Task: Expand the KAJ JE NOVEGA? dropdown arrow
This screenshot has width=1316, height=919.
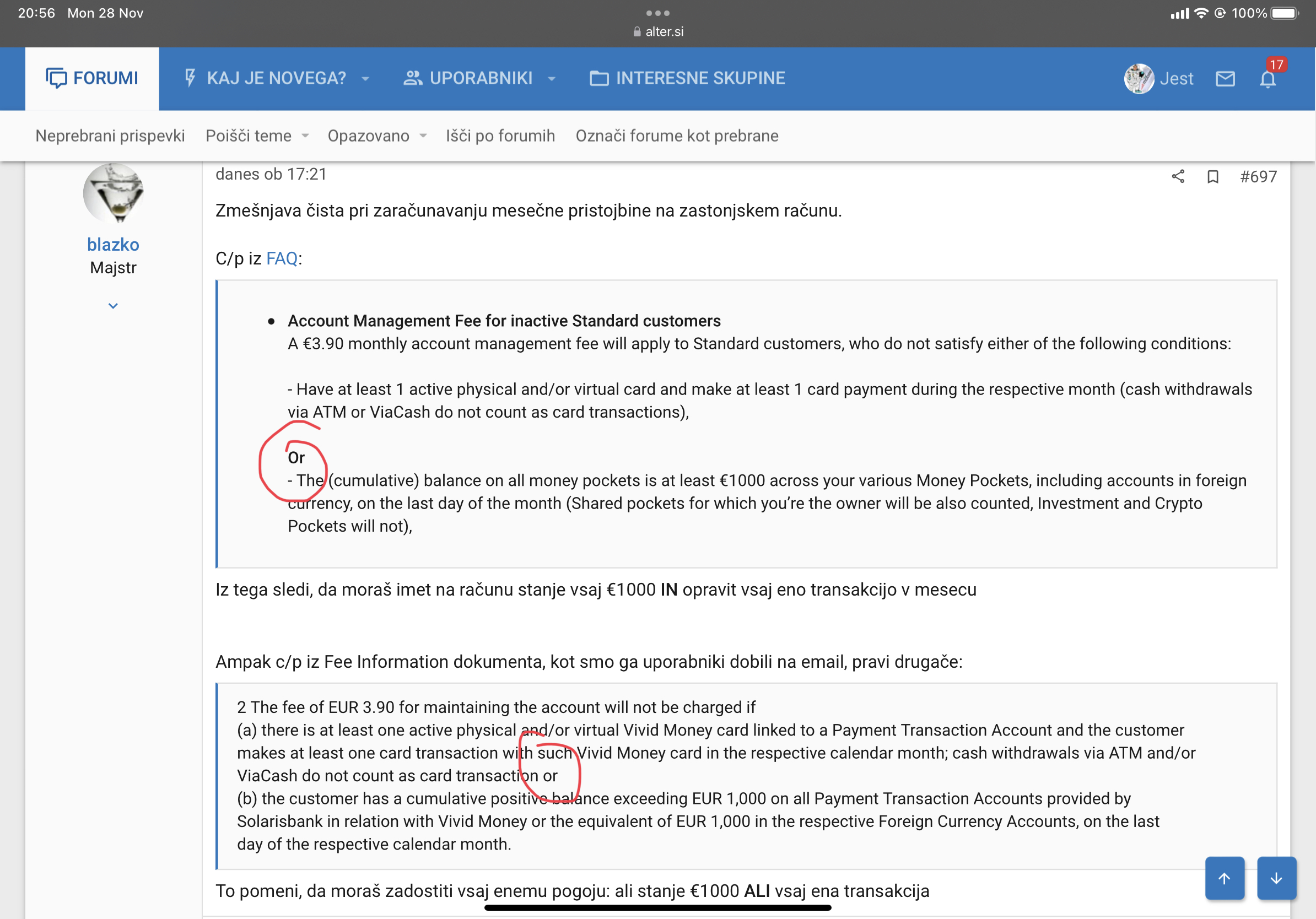Action: click(x=366, y=78)
